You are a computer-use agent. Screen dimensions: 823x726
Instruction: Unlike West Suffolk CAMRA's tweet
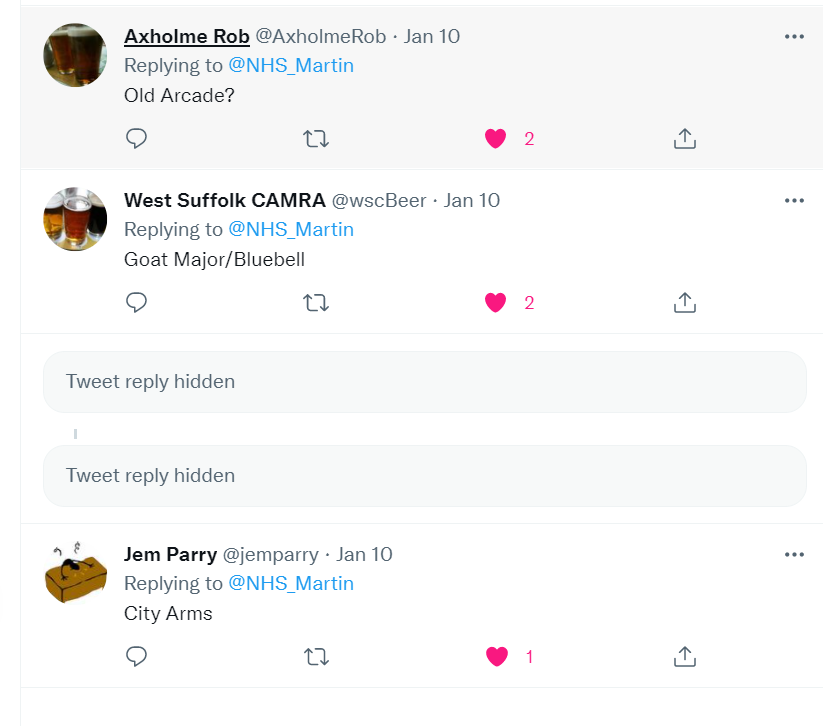click(x=496, y=302)
